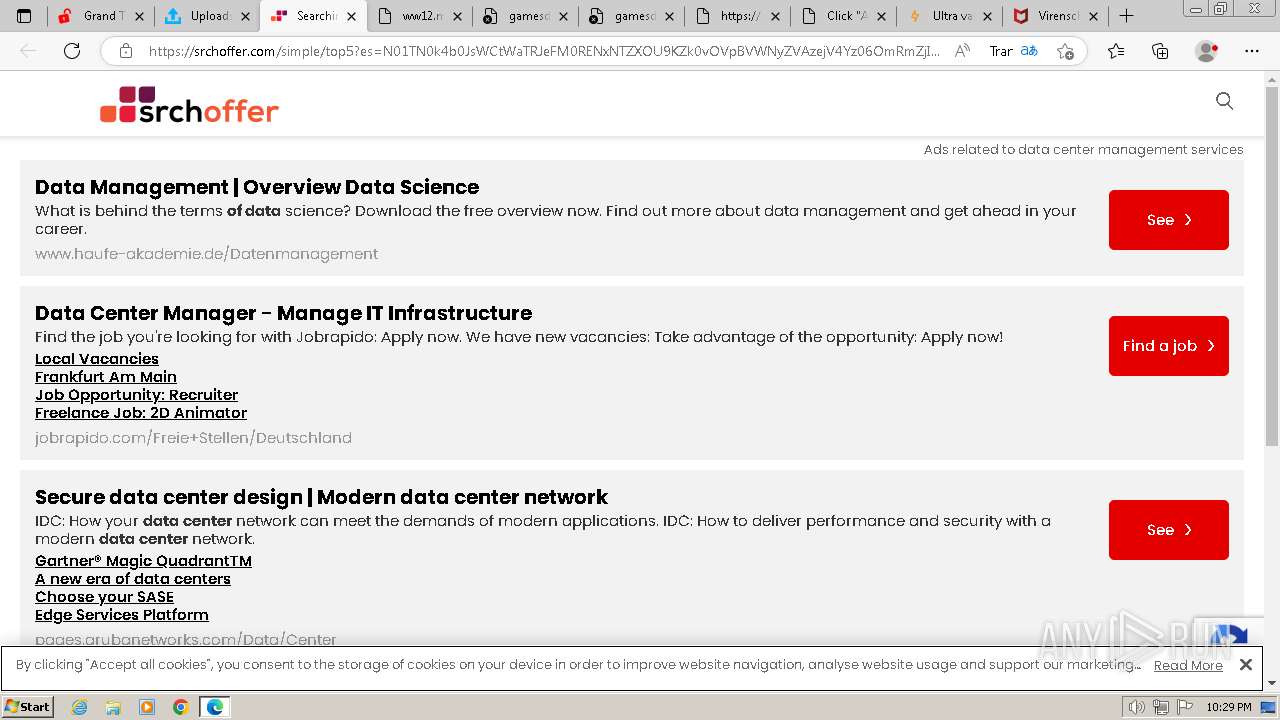Refresh the page with reload button

pos(72,51)
